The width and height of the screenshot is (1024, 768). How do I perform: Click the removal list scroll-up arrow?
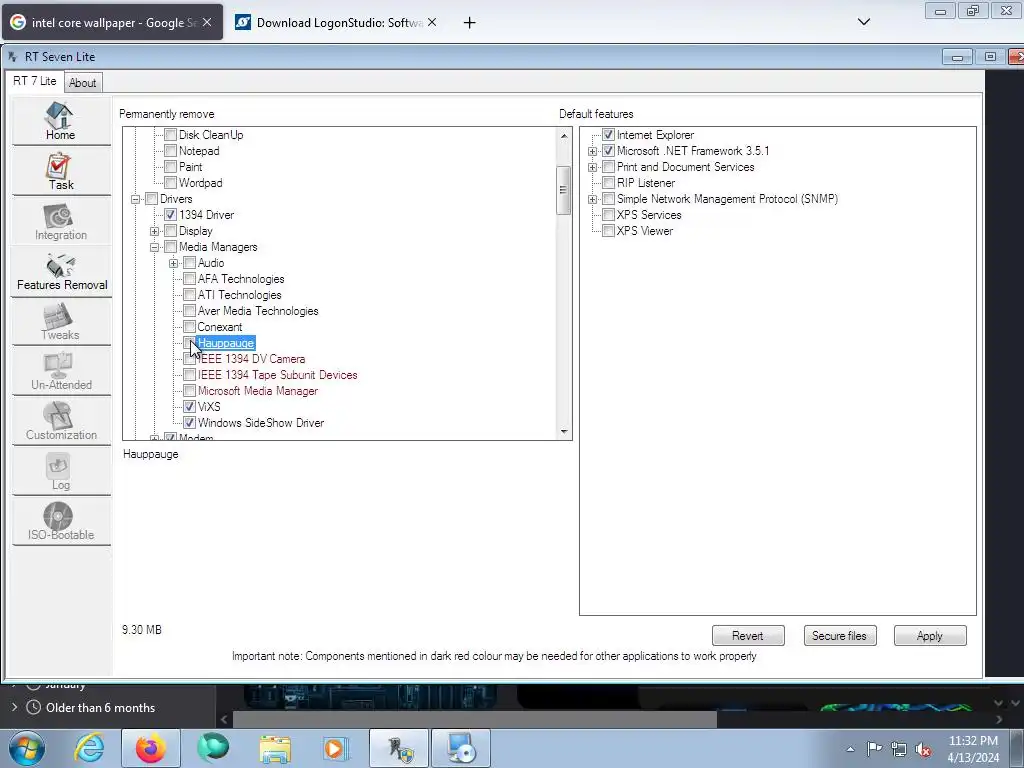pyautogui.click(x=564, y=136)
